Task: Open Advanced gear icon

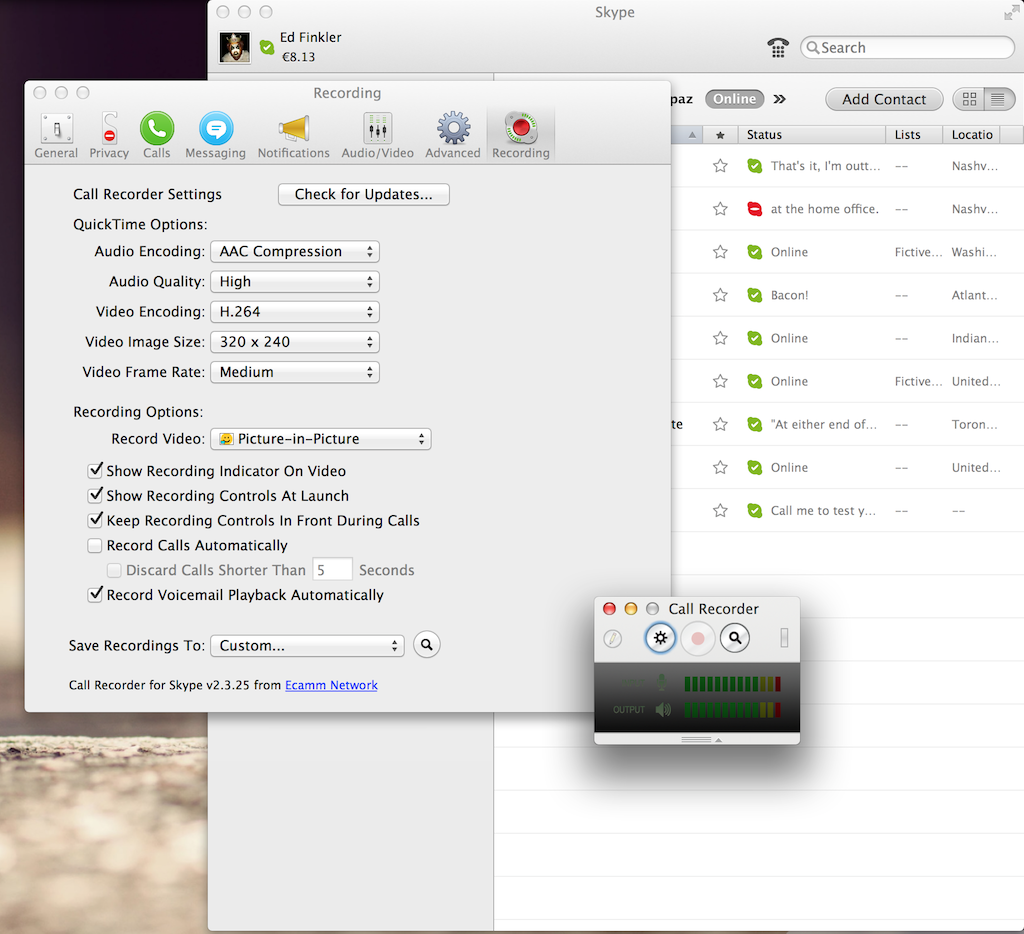Action: [x=453, y=128]
